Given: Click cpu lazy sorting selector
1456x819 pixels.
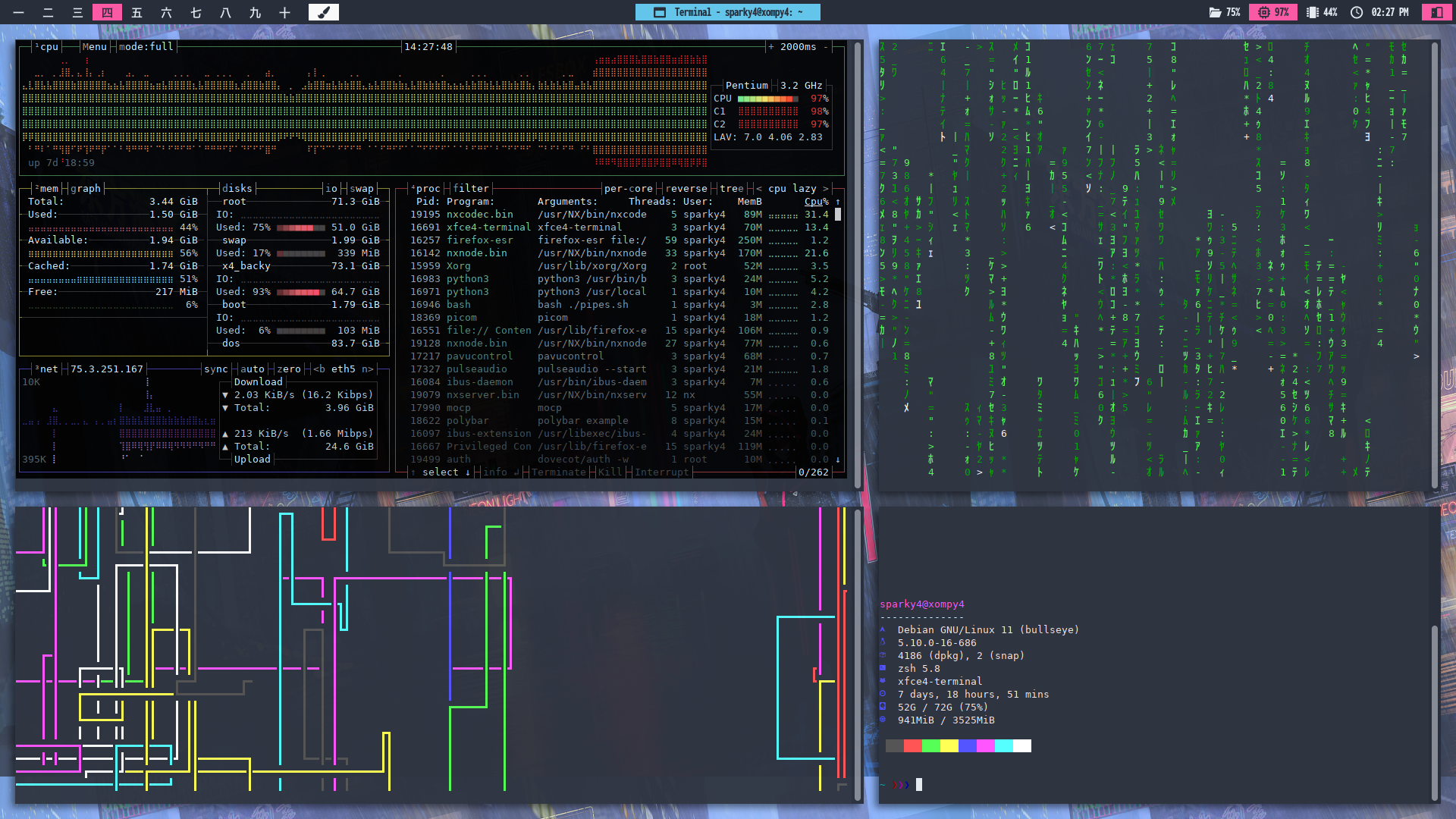Looking at the screenshot, I should (x=792, y=189).
